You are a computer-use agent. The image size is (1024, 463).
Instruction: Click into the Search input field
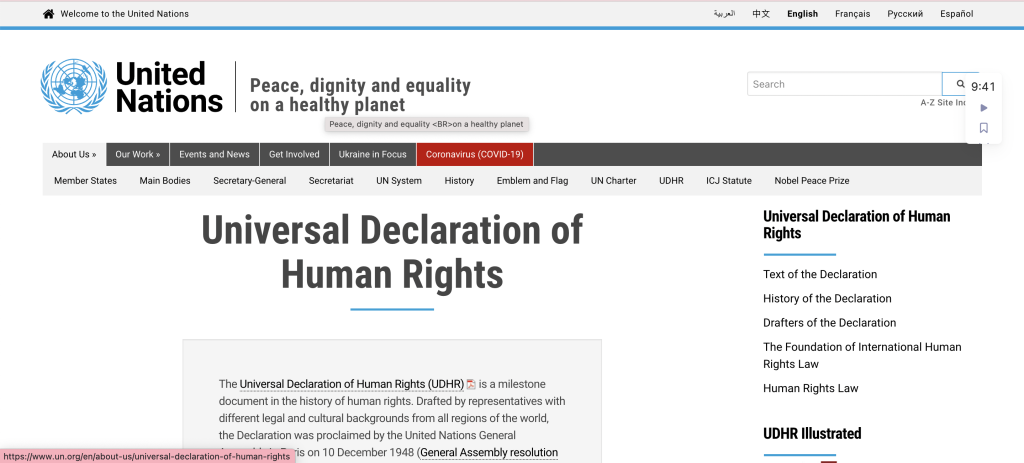click(x=844, y=84)
